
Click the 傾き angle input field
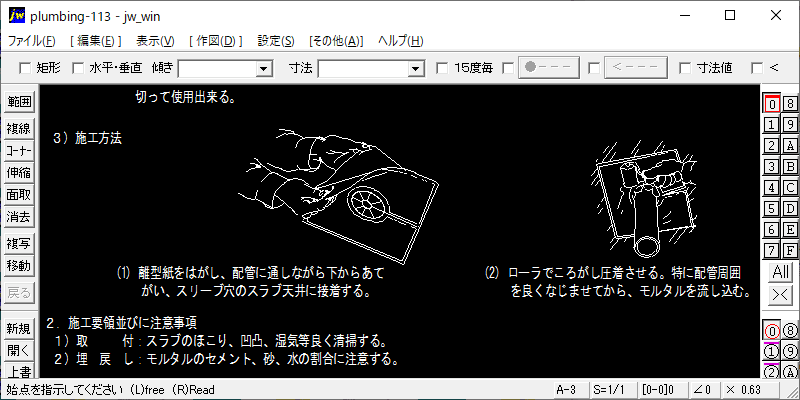217,68
